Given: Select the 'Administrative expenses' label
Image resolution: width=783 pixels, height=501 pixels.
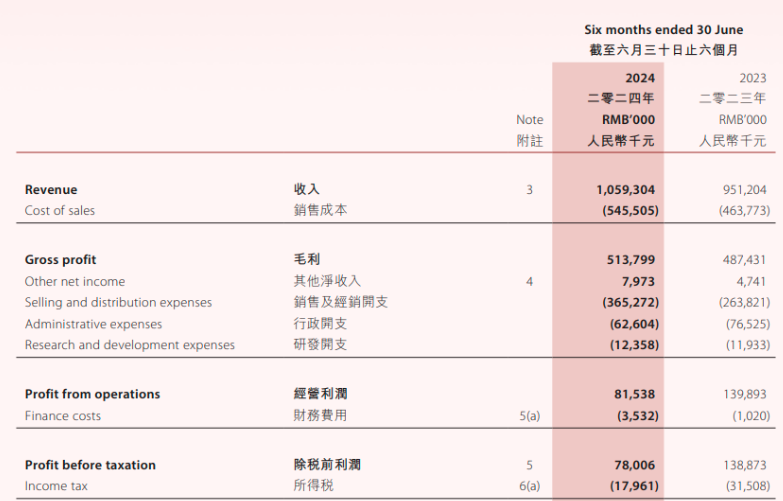Looking at the screenshot, I should (93, 324).
